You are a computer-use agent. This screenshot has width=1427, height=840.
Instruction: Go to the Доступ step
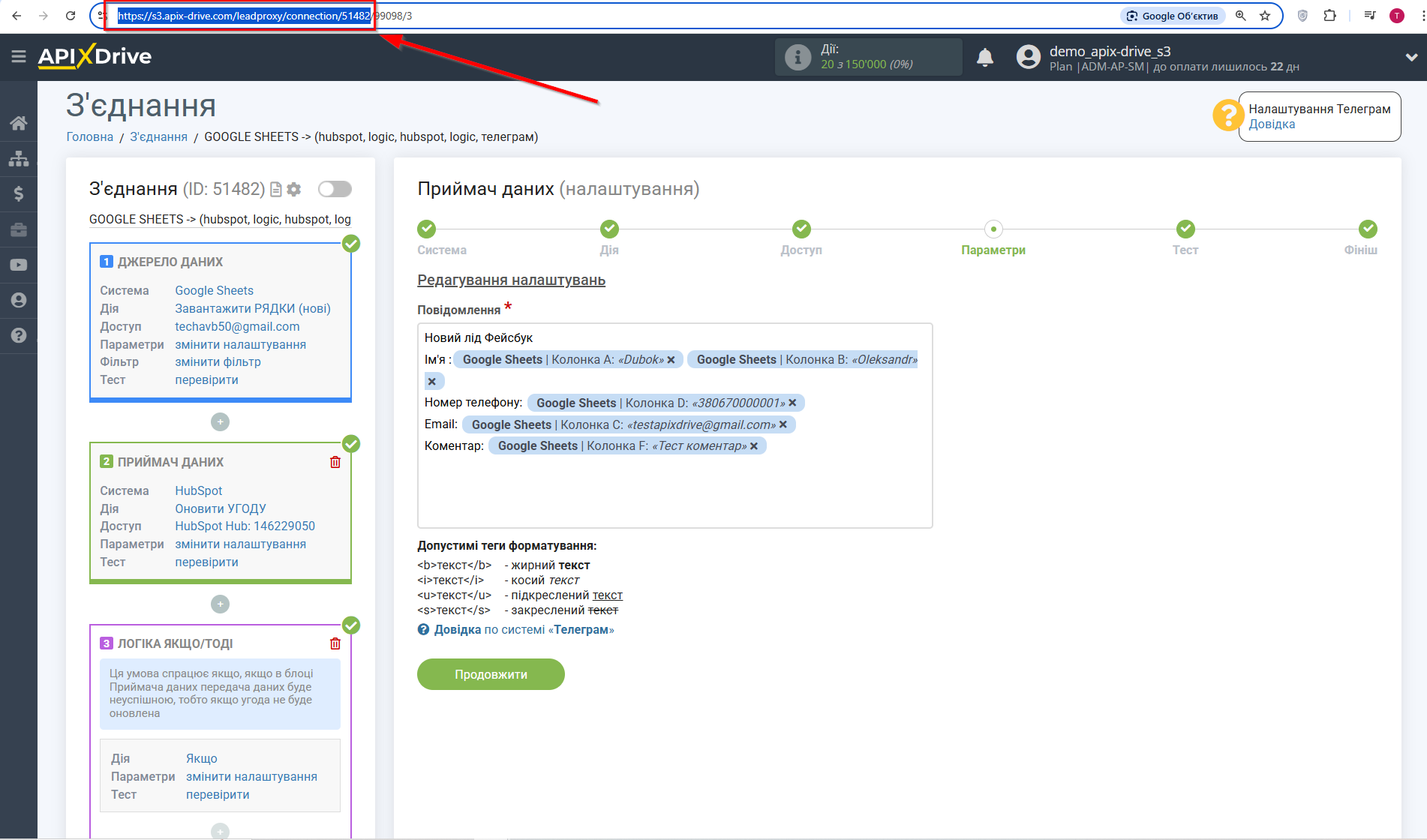(801, 229)
